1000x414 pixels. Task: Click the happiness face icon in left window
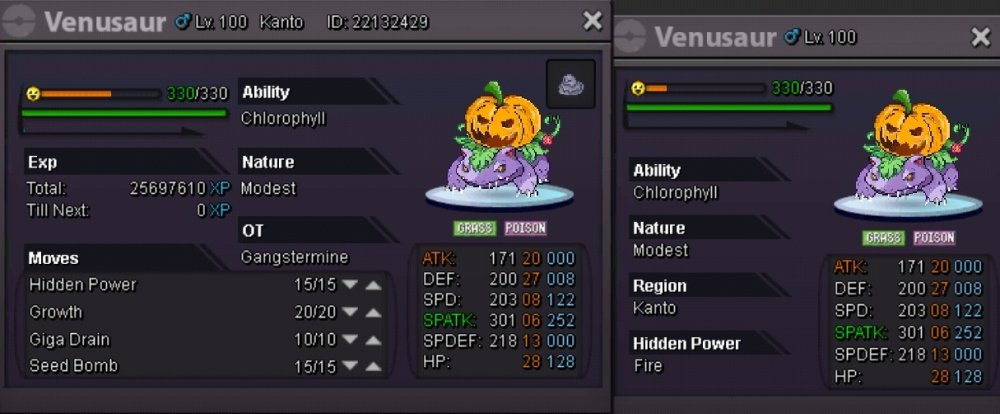(33, 94)
